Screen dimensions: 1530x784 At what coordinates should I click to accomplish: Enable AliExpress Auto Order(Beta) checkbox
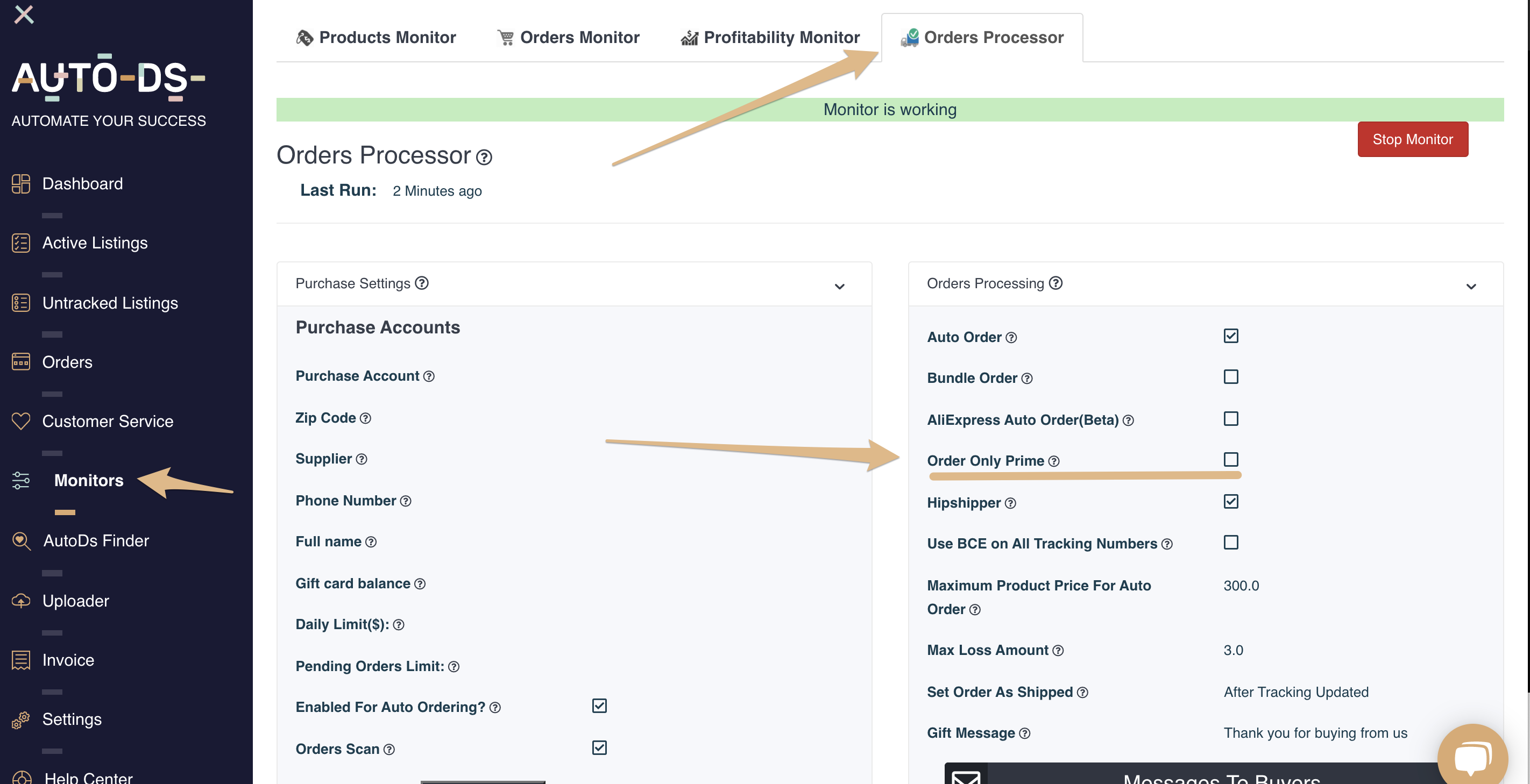(1231, 419)
